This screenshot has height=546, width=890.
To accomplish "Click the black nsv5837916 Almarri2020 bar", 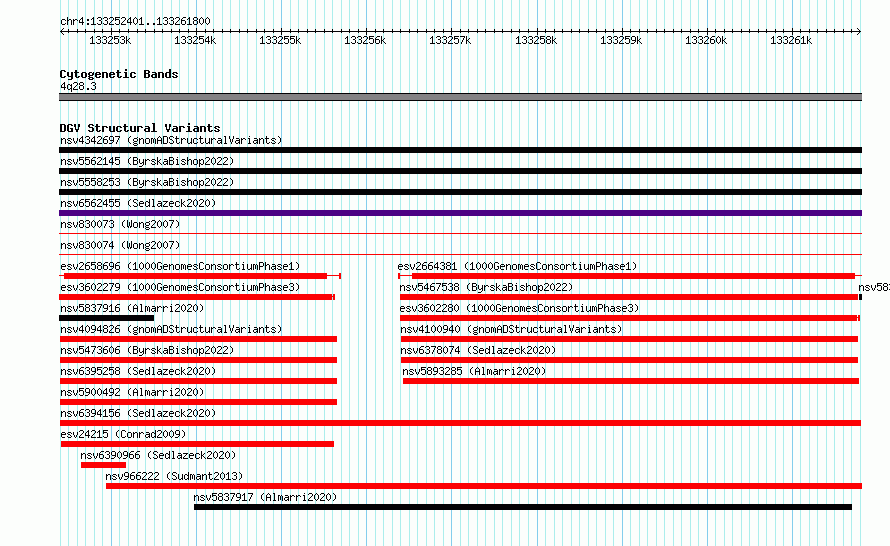I will (106, 318).
